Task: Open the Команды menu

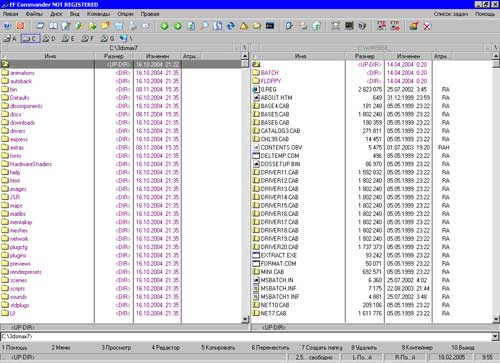Action: coord(98,14)
